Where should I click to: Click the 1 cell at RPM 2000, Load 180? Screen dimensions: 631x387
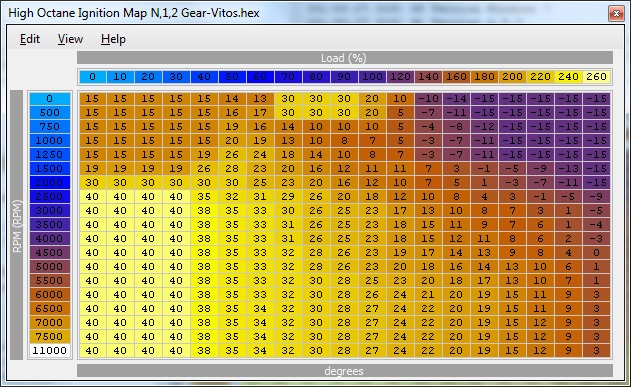click(x=484, y=183)
